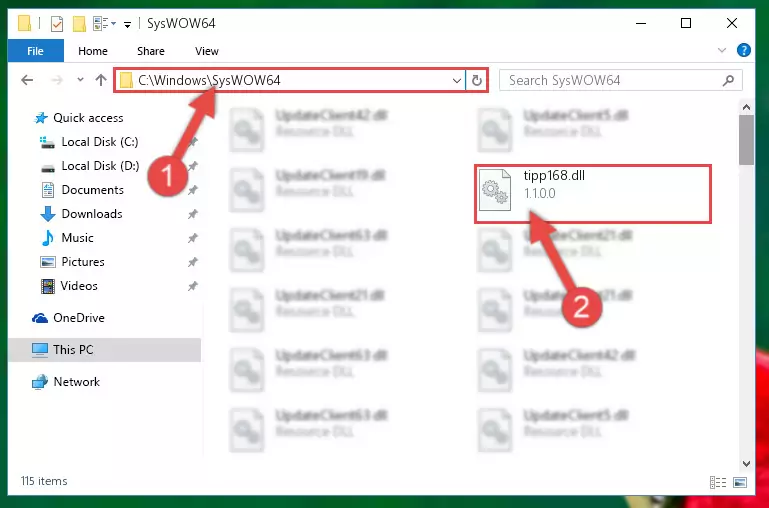Maximize the SysWOW64 window
Screen dimensions: 769x508
[x=686, y=23]
